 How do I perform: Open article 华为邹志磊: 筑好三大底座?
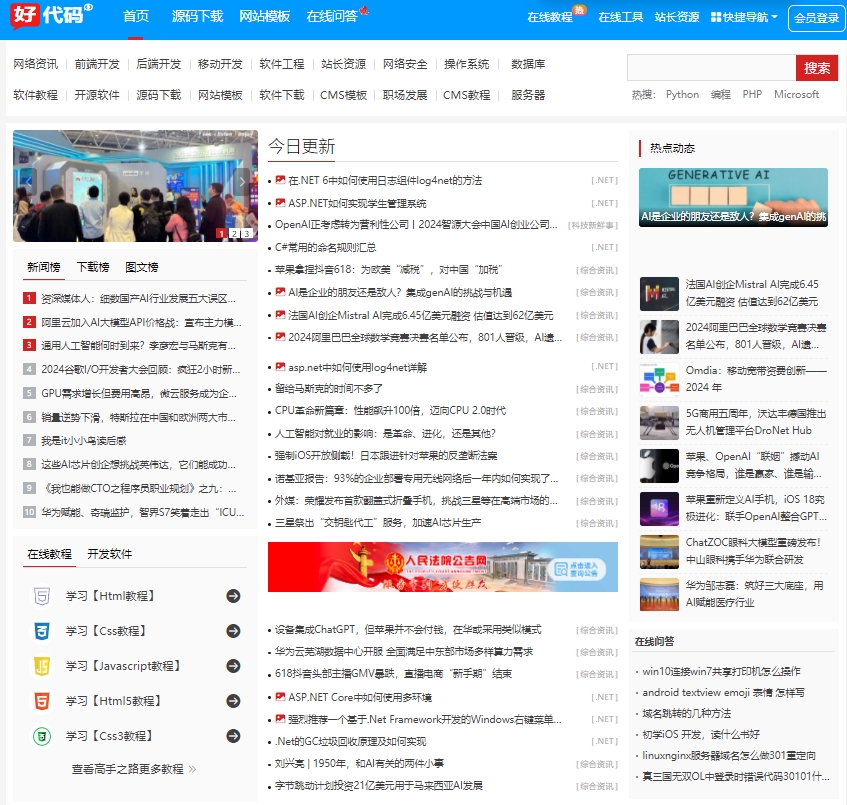755,594
